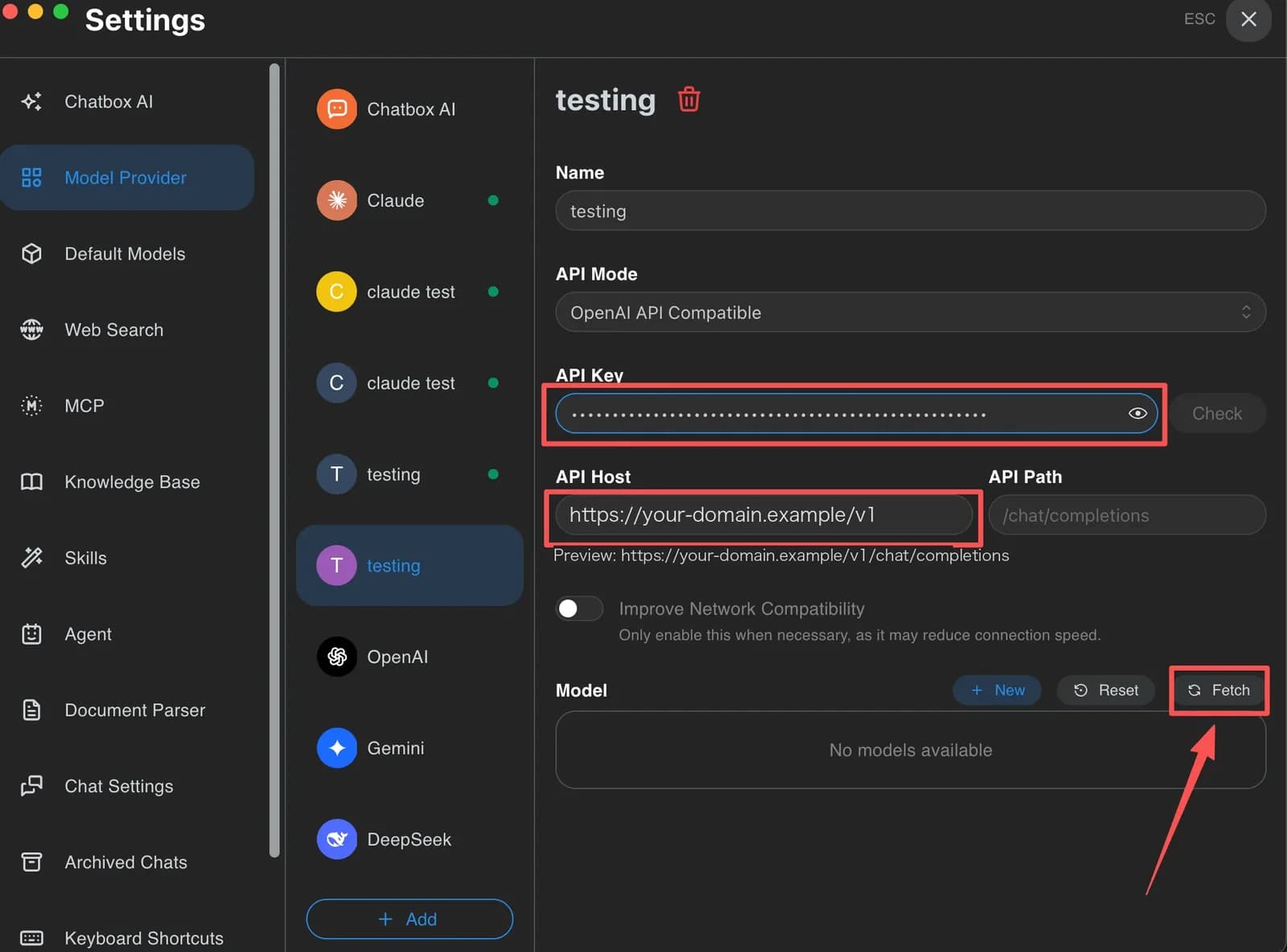This screenshot has height=952, width=1287.
Task: Click the Document Parser icon
Action: pyautogui.click(x=31, y=710)
